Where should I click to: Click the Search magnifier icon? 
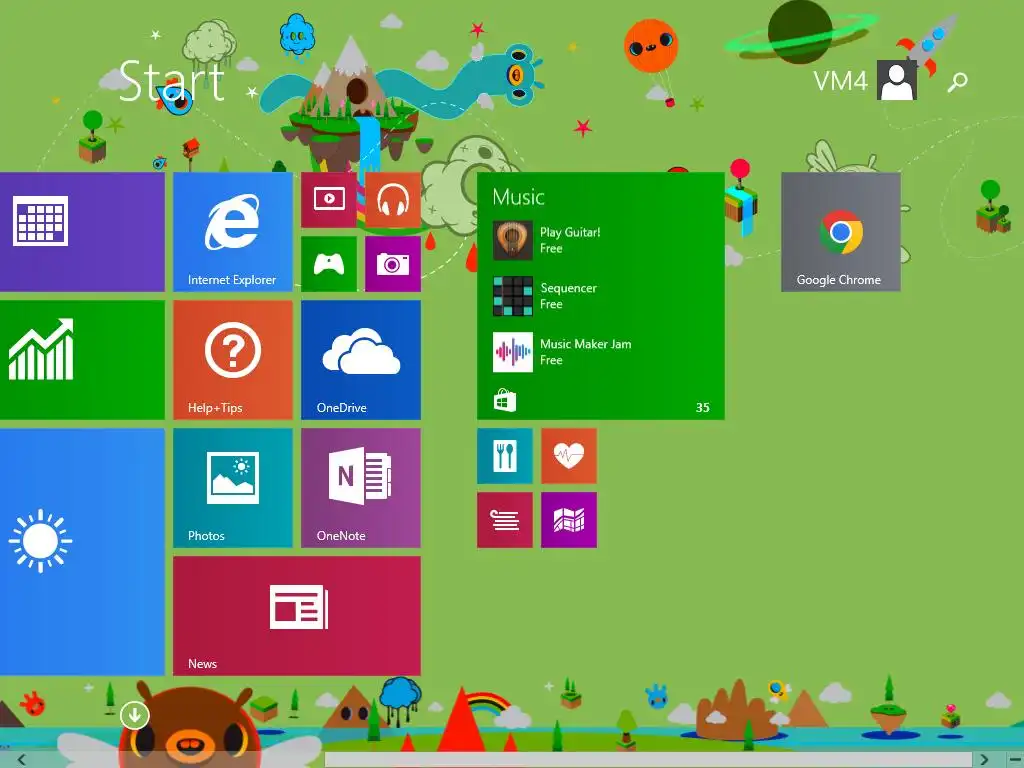click(957, 82)
